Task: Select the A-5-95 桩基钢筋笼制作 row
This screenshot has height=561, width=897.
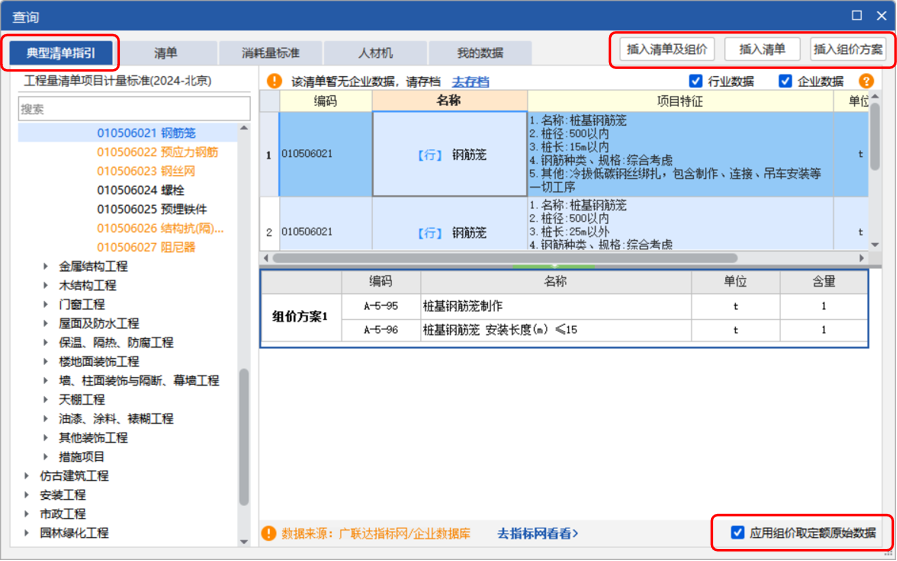Action: pos(605,306)
